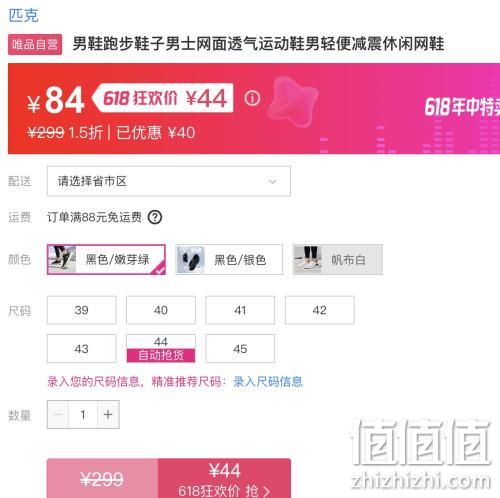This screenshot has height=498, width=500.
Task: Increase quantity with plus icon
Action: pos(108,415)
